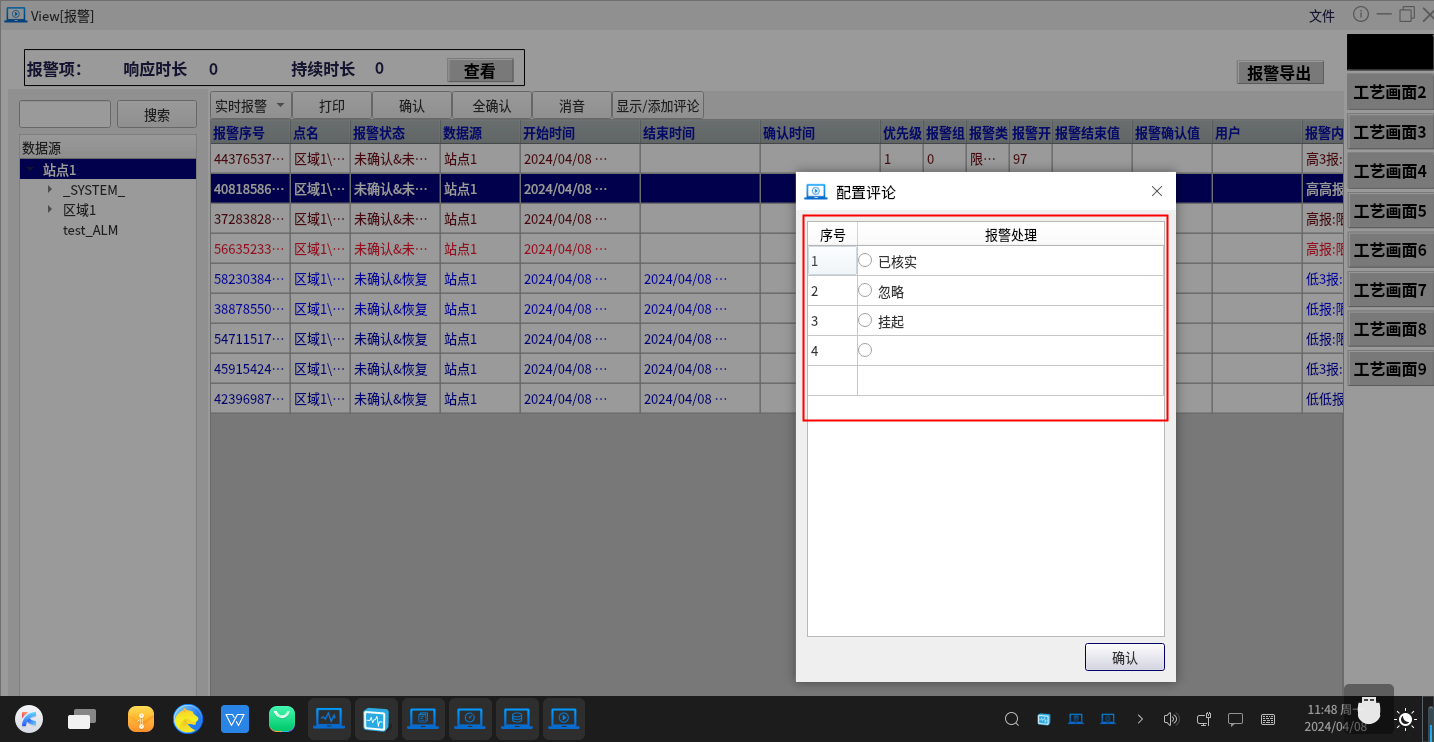This screenshot has height=742, width=1434.
Task: Click the search input field beside 搜索
Action: click(x=65, y=114)
